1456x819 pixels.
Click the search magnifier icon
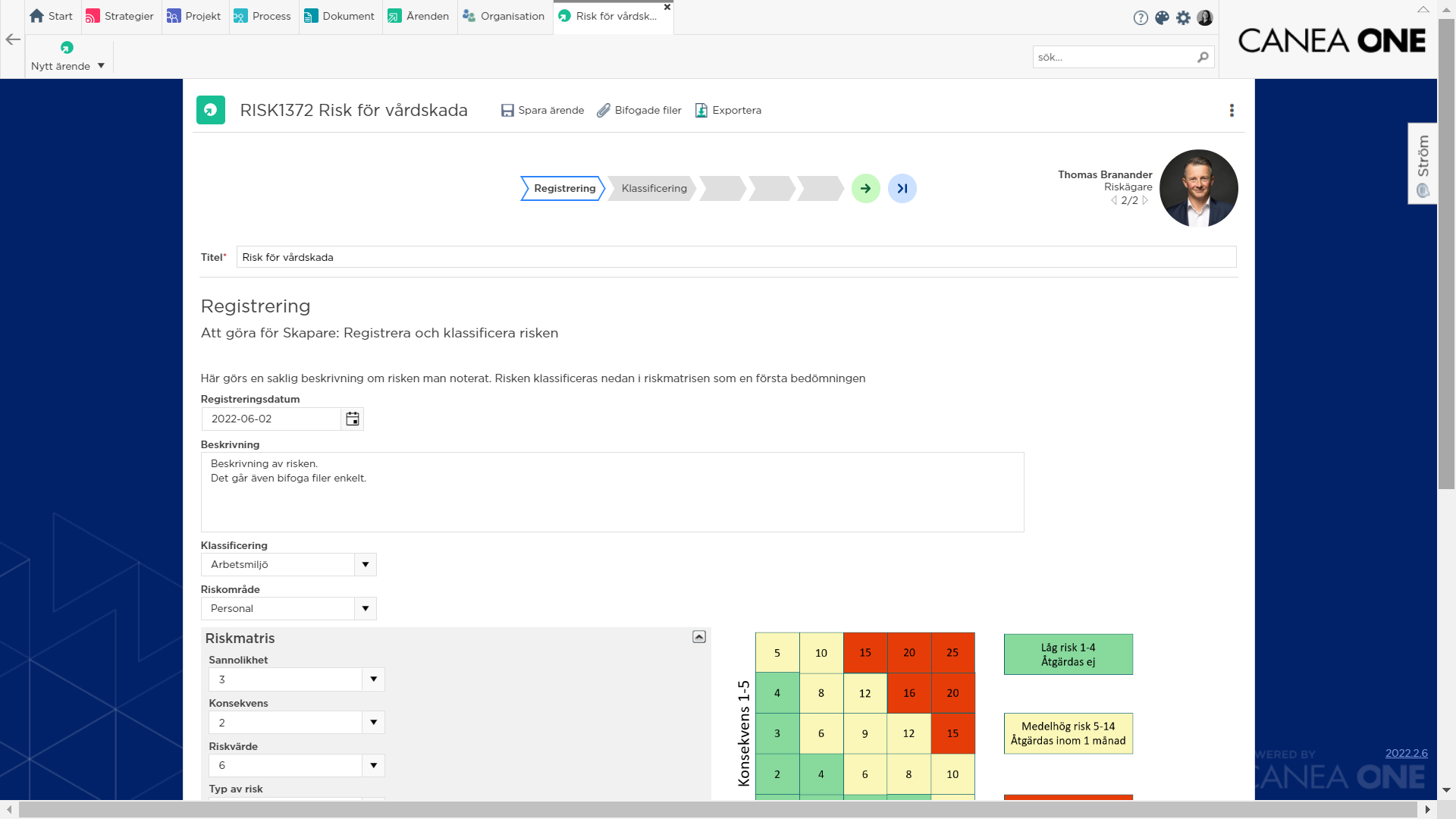(1203, 57)
